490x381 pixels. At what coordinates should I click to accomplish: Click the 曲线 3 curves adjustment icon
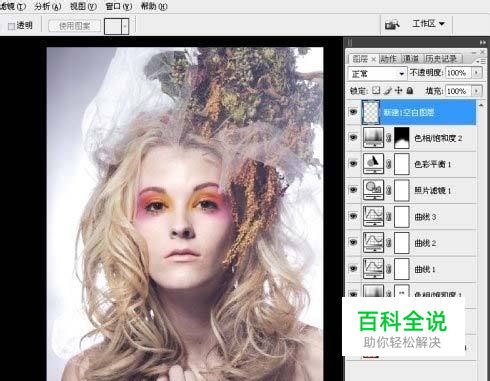[373, 216]
